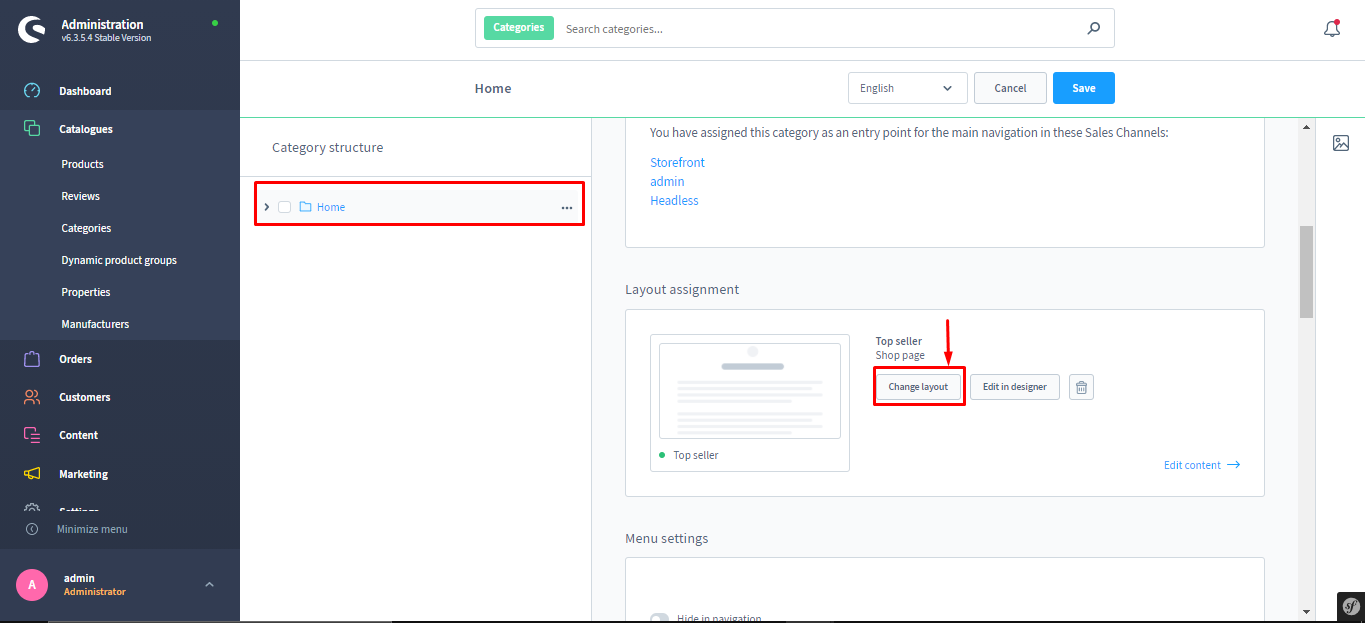Image resolution: width=1365 pixels, height=623 pixels.
Task: Expand the admin user menu chevron
Action: [209, 584]
